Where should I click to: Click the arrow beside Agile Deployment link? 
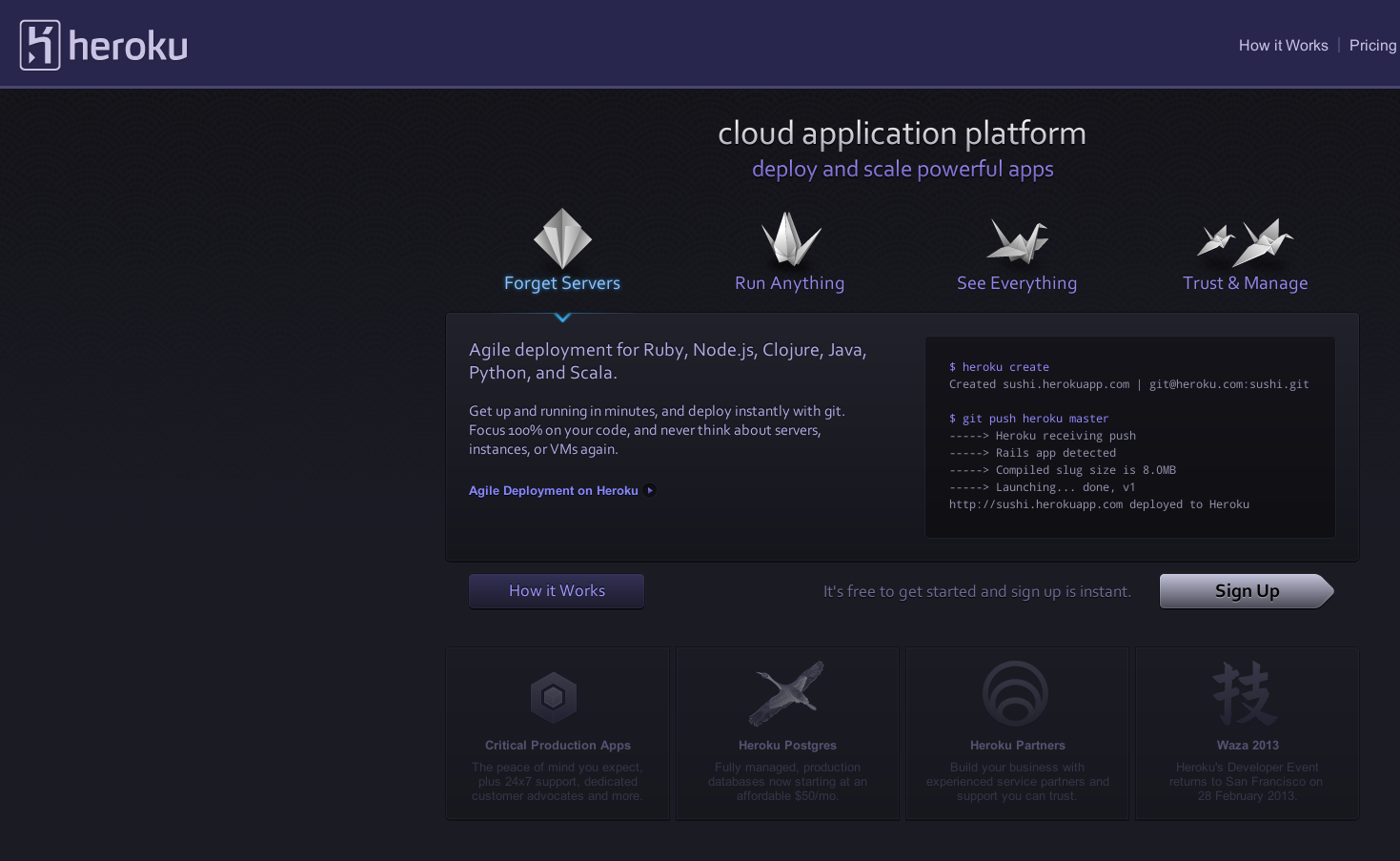pyautogui.click(x=650, y=491)
